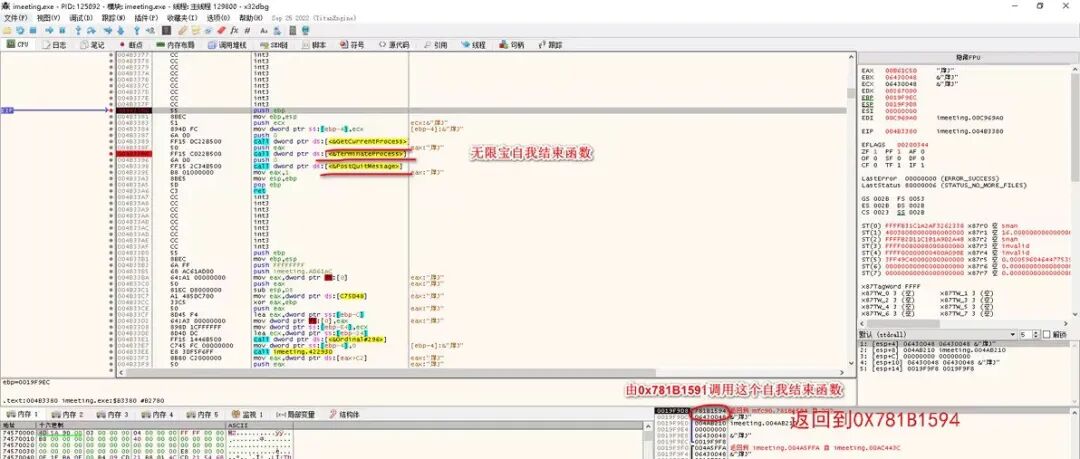The width and height of the screenshot is (1080, 459).
Task: Switch to the 跟踪 trace tab
Action: coord(550,45)
